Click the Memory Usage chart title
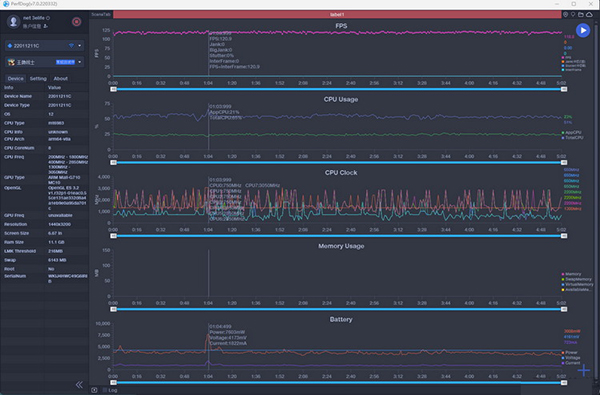This screenshot has height=395, width=600. (341, 246)
